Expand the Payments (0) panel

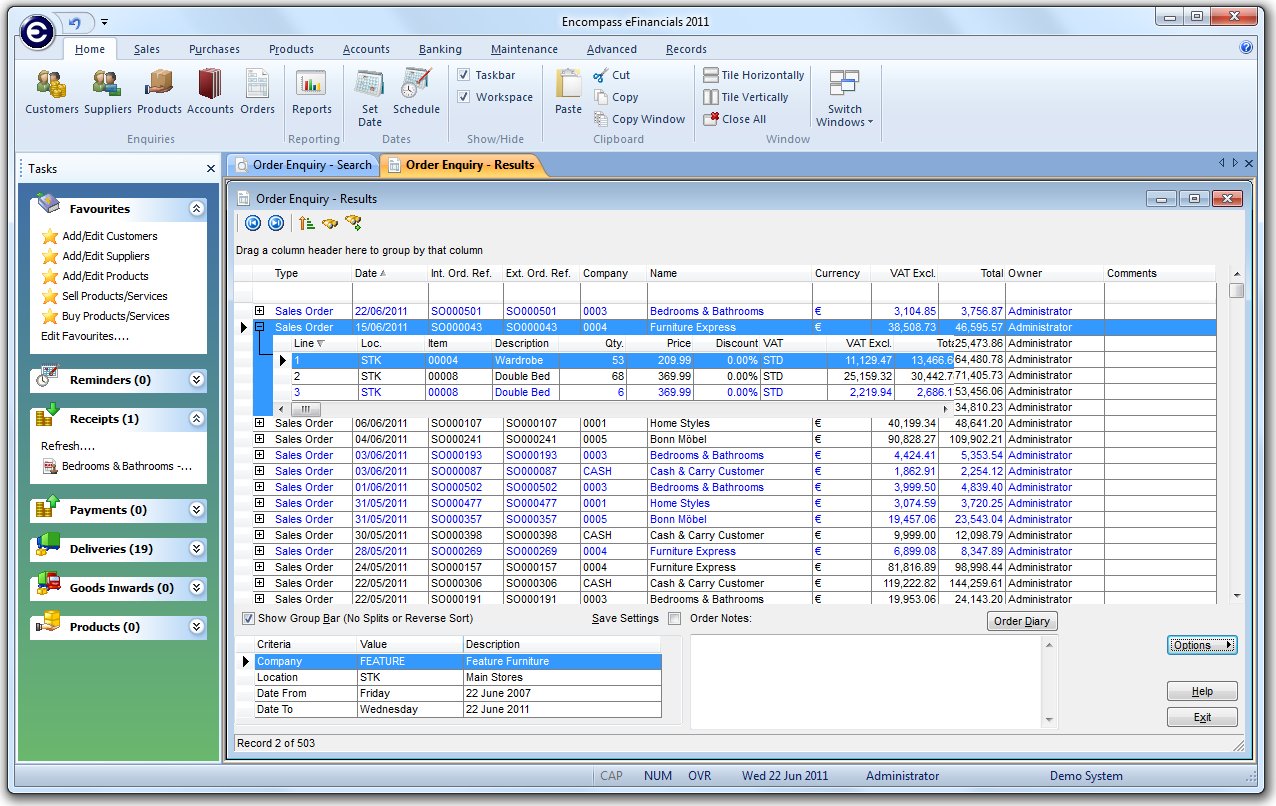196,510
